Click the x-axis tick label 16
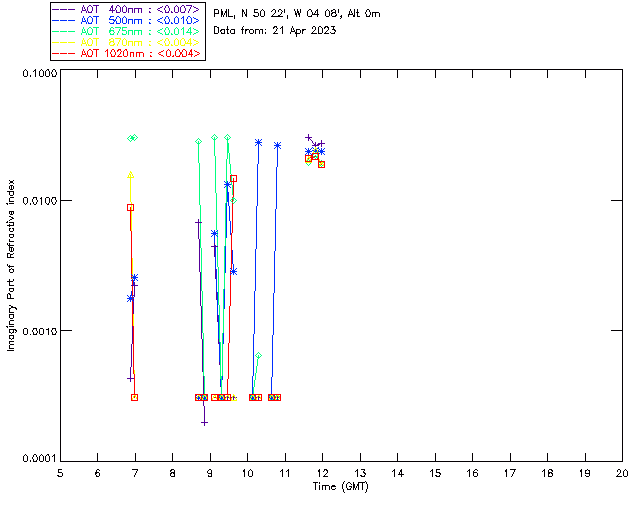Image resolution: width=640 pixels, height=512 pixels. pyautogui.click(x=472, y=473)
